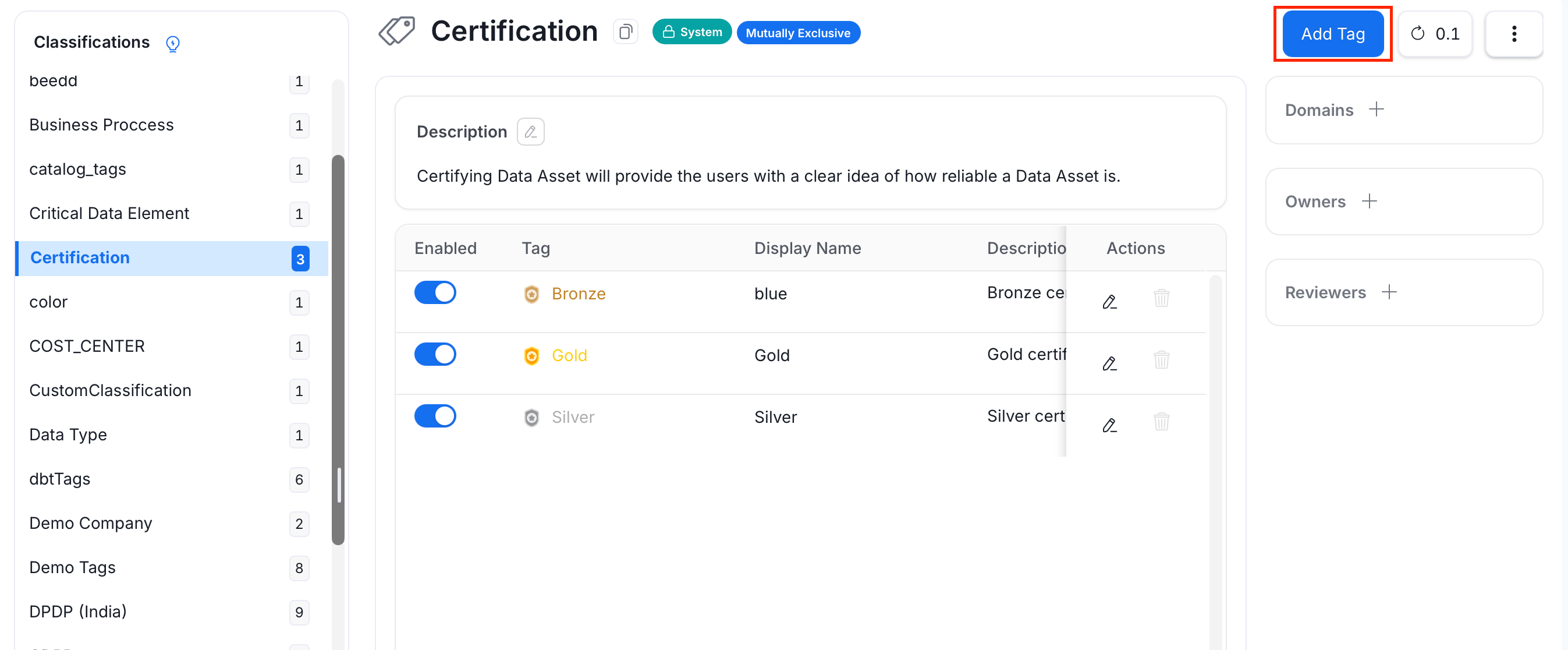Open the Bronze tag link
Image resolution: width=1568 pixels, height=650 pixels.
[579, 294]
